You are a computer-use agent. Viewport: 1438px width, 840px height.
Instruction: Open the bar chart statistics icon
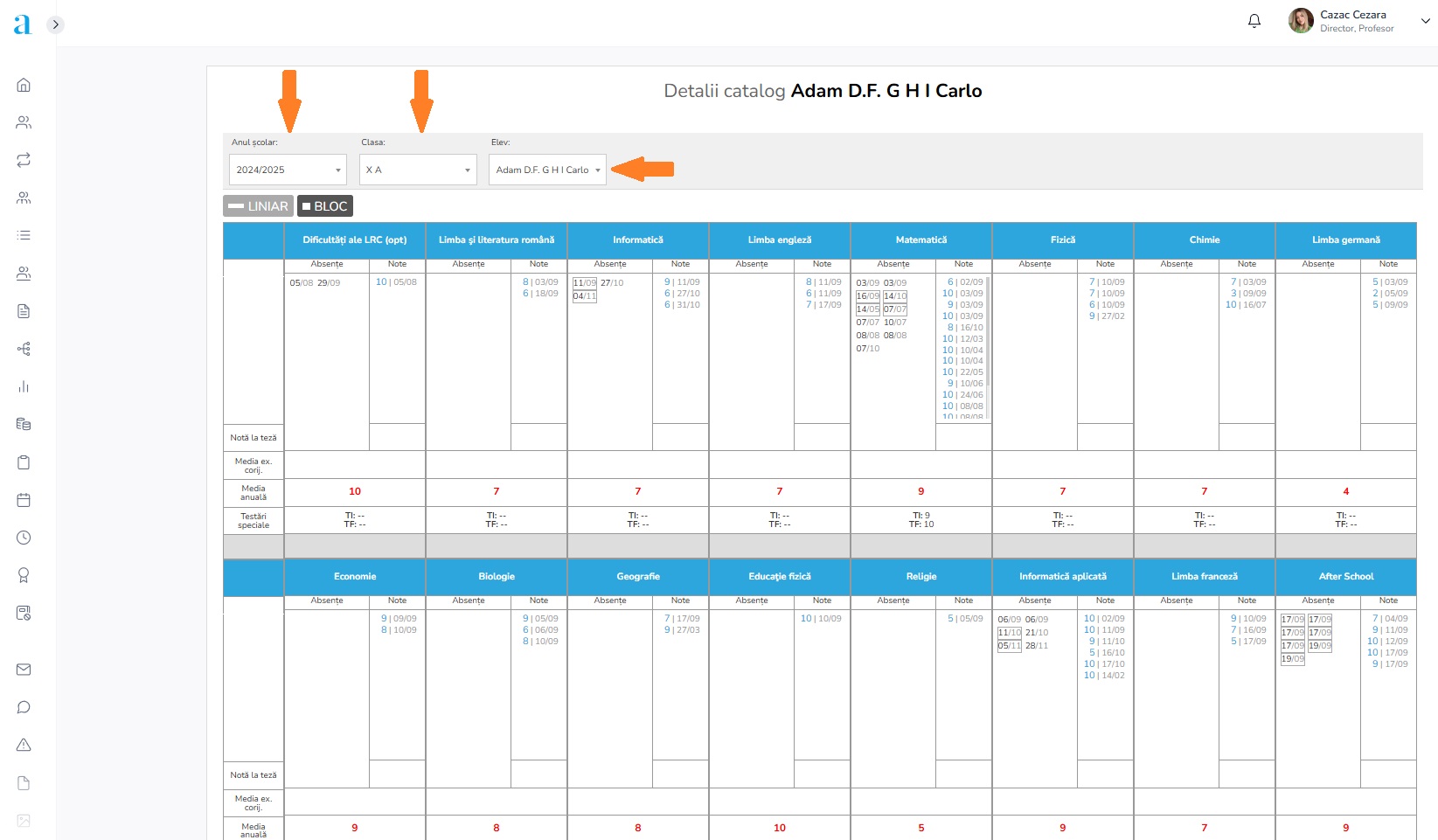pos(24,386)
